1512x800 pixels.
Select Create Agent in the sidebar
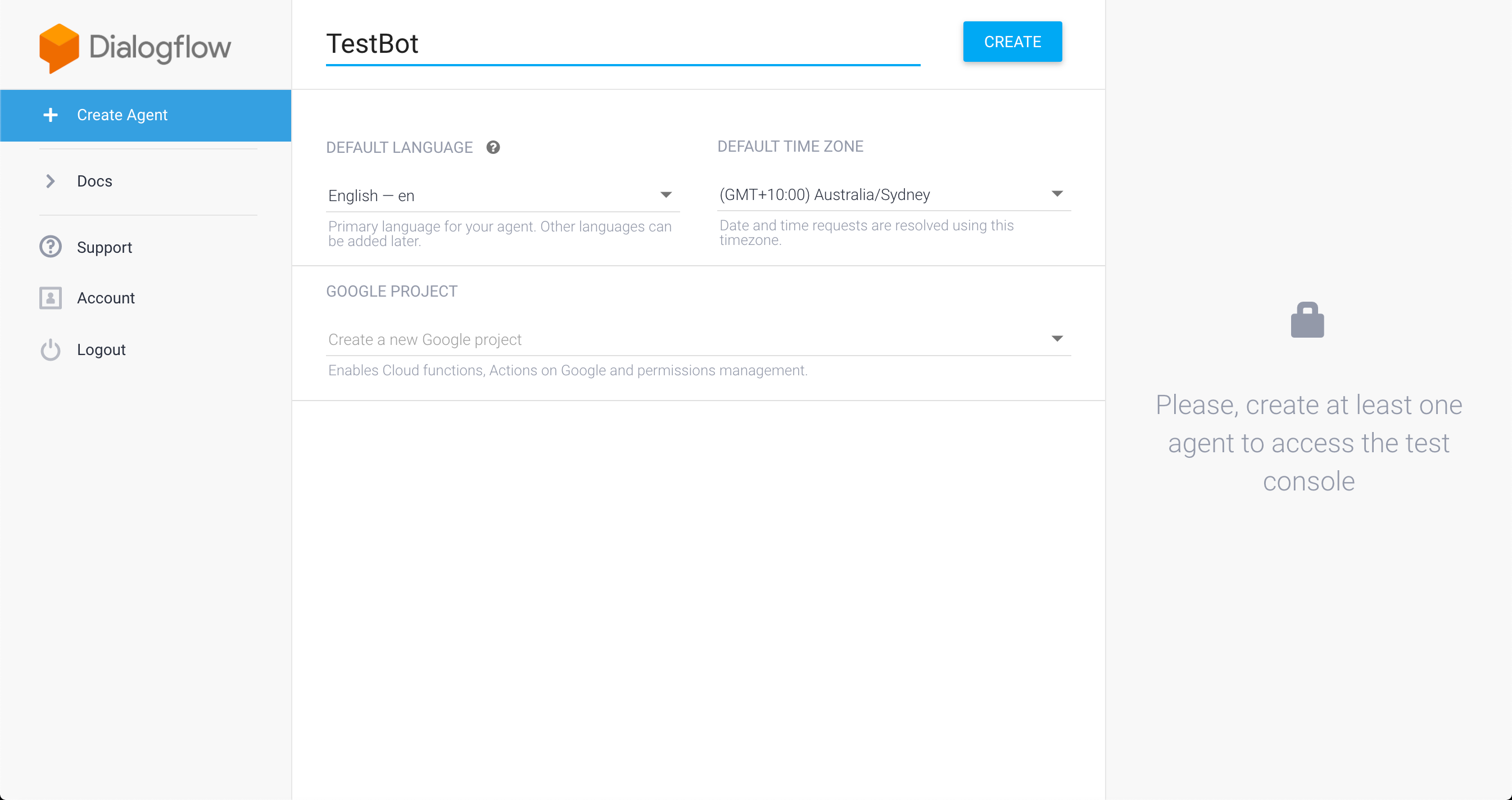coord(122,115)
